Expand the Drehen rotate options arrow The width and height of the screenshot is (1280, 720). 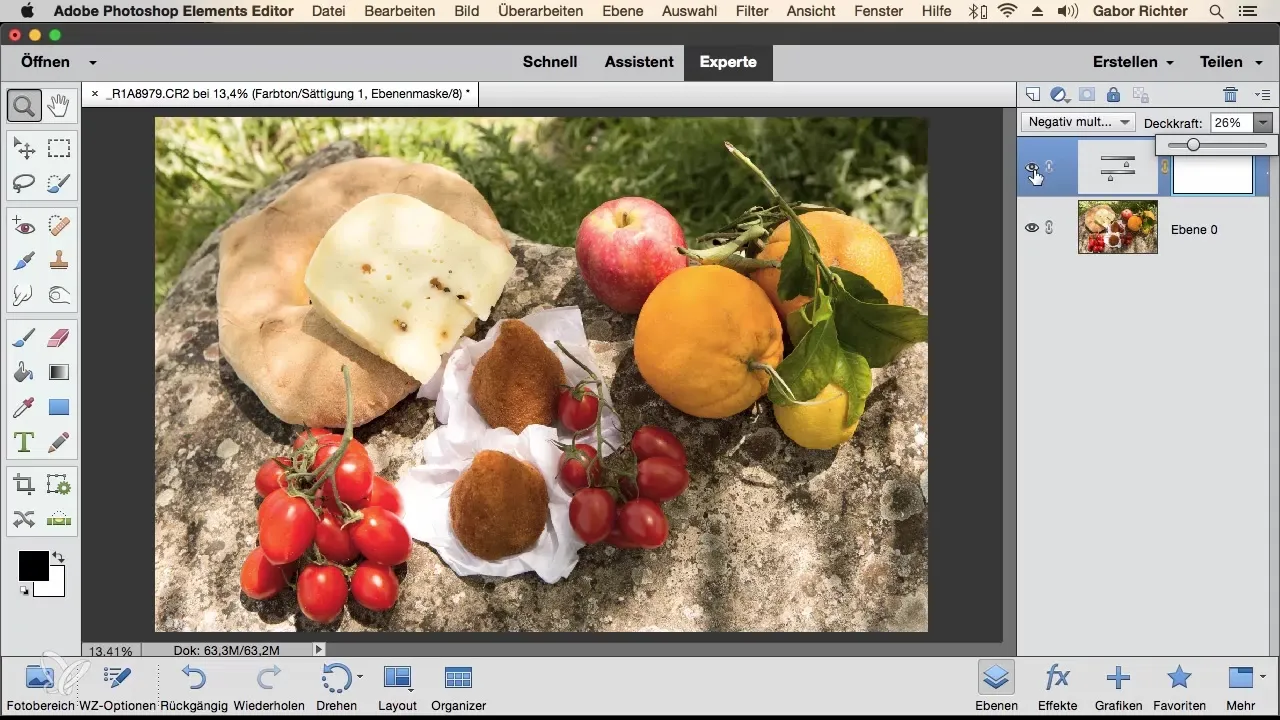[359, 677]
